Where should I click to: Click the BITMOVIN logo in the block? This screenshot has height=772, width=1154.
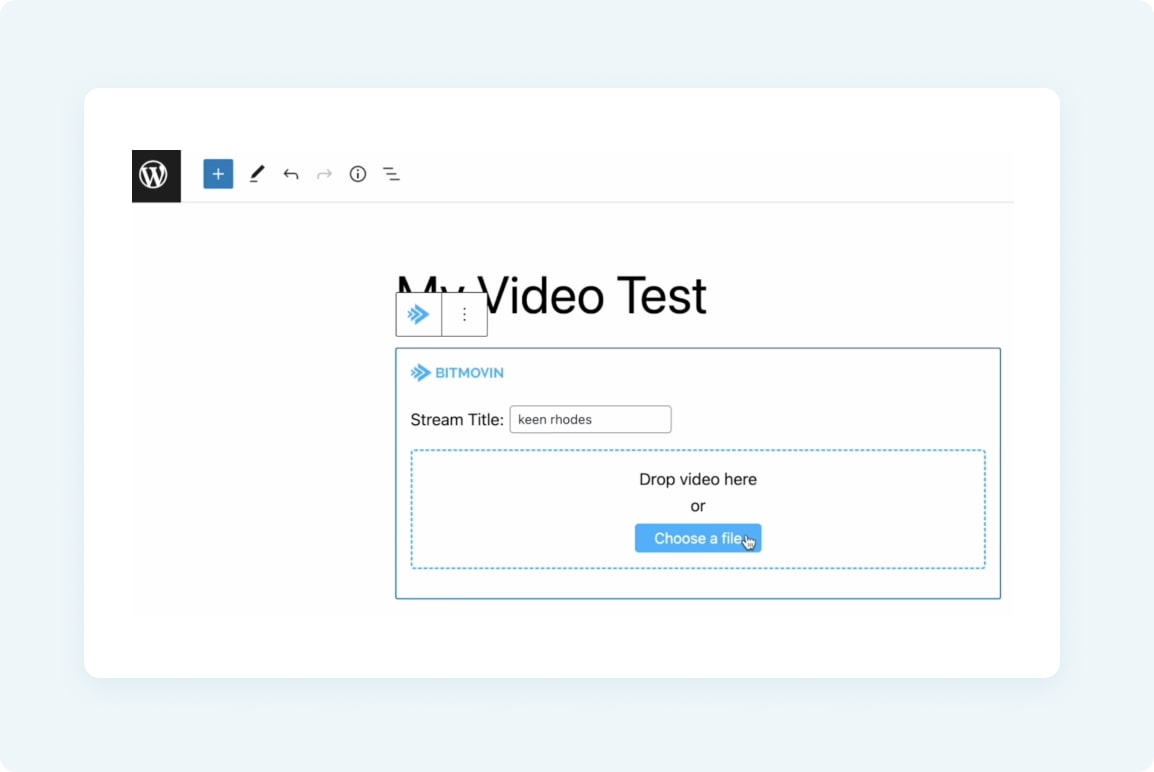pos(457,373)
